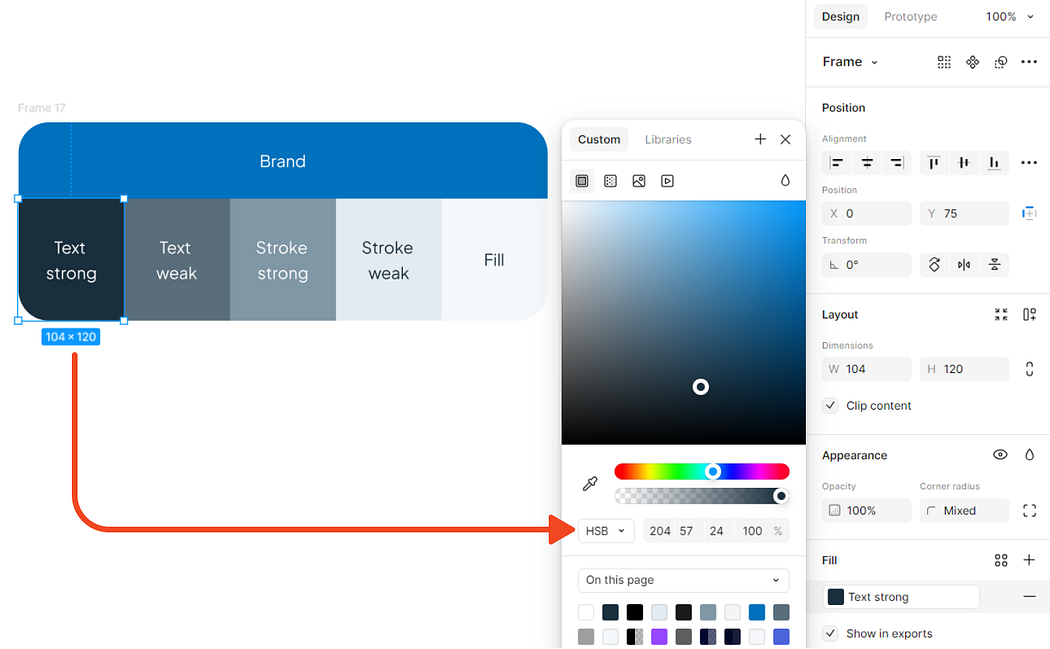
Task: Click the mask icon in Frame header
Action: (x=1000, y=62)
